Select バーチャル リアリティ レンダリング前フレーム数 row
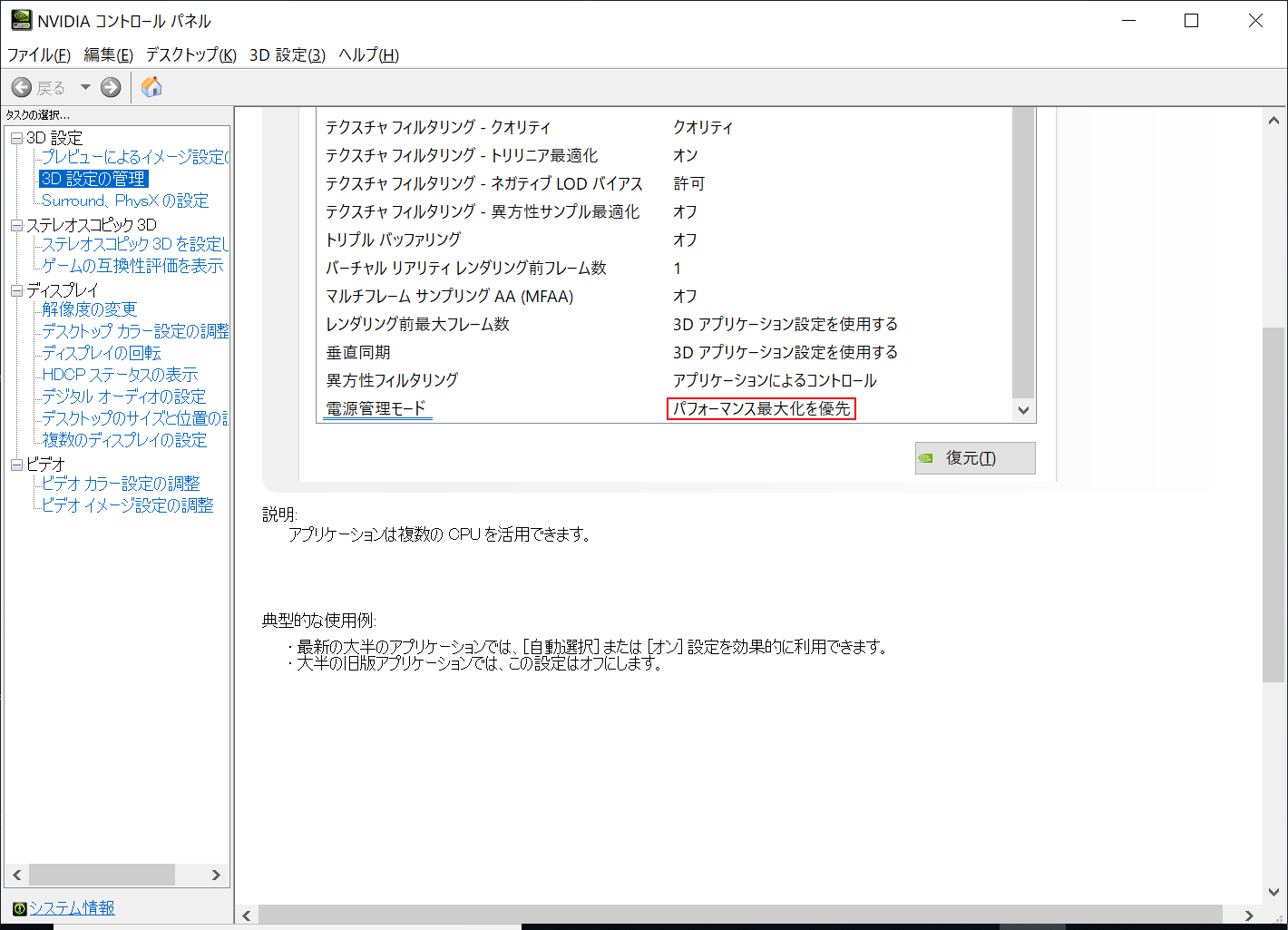 pyautogui.click(x=663, y=268)
